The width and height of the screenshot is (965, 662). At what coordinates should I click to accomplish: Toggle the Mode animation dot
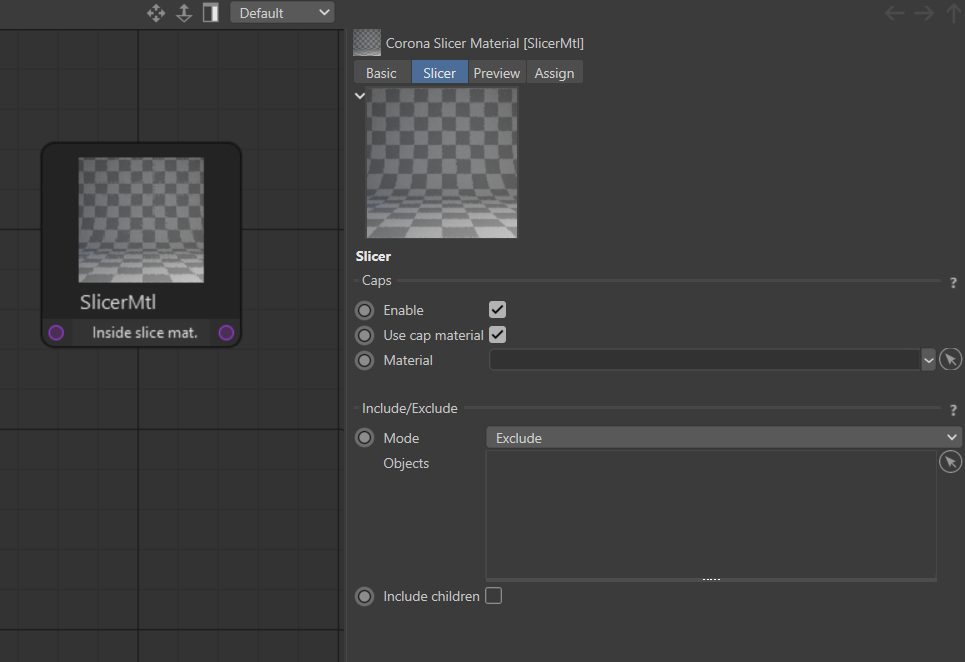tap(364, 438)
